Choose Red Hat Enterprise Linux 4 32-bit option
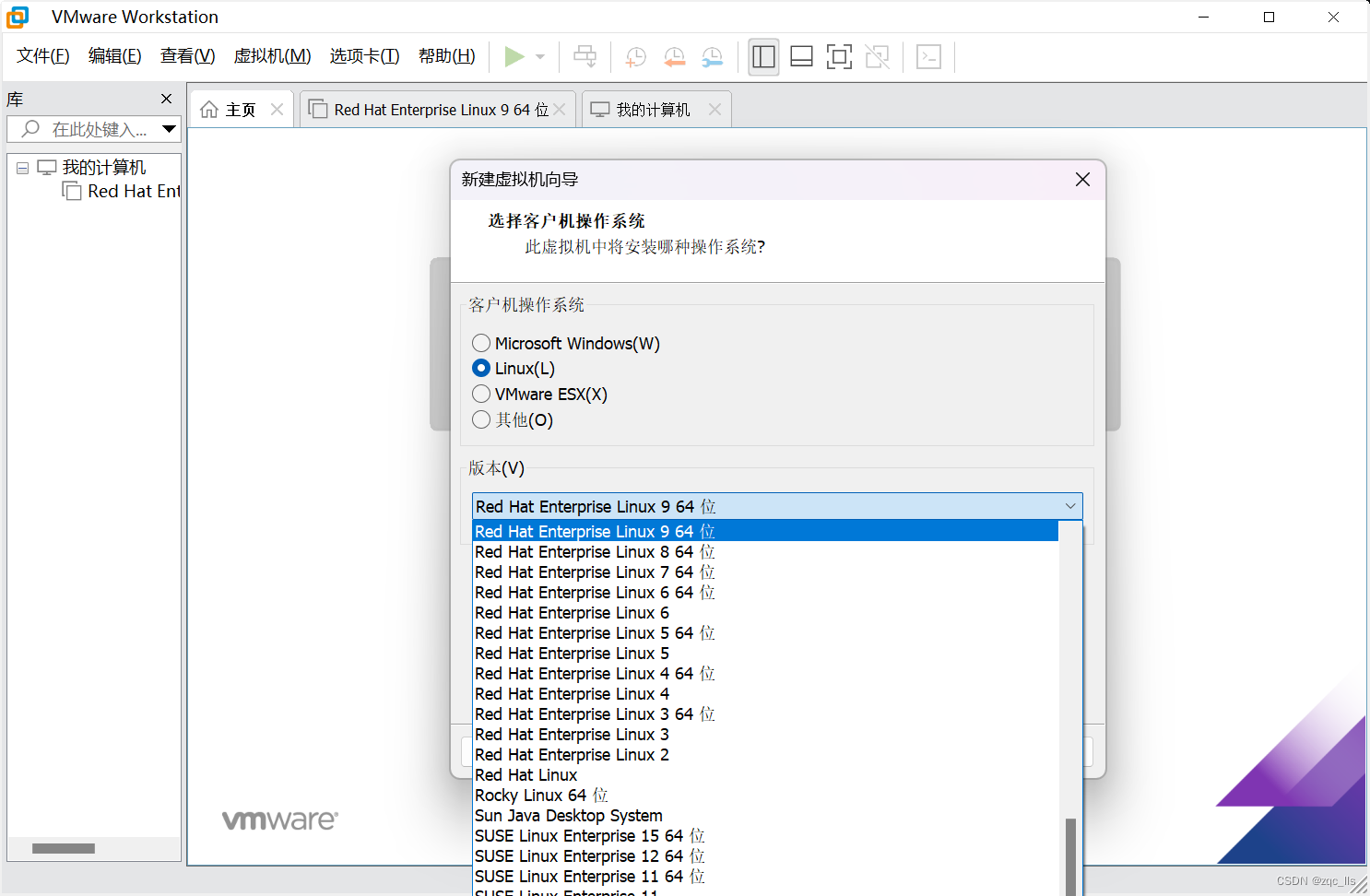The height and width of the screenshot is (896, 1370). tap(765, 694)
